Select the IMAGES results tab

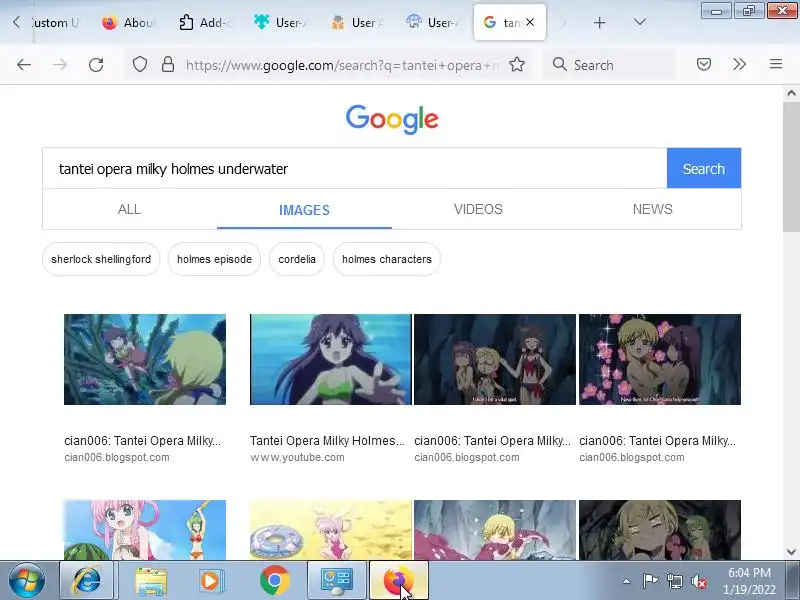[304, 210]
